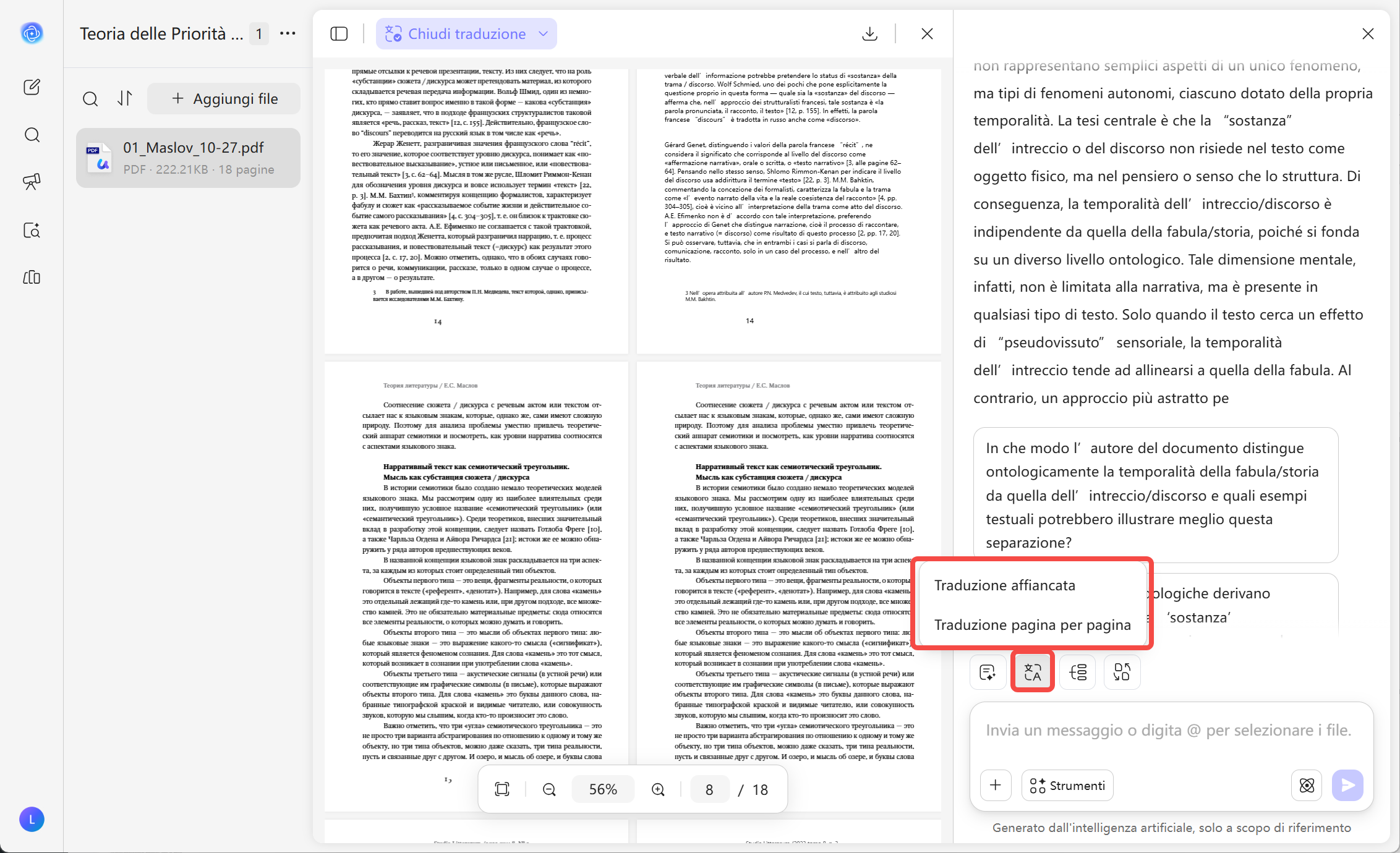Click the 56% zoom level control
Viewport: 1400px width, 853px height.
[602, 789]
